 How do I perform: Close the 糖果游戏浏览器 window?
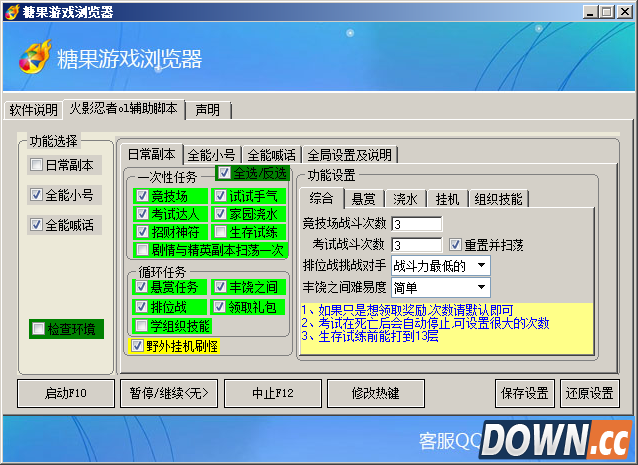[x=625, y=11]
